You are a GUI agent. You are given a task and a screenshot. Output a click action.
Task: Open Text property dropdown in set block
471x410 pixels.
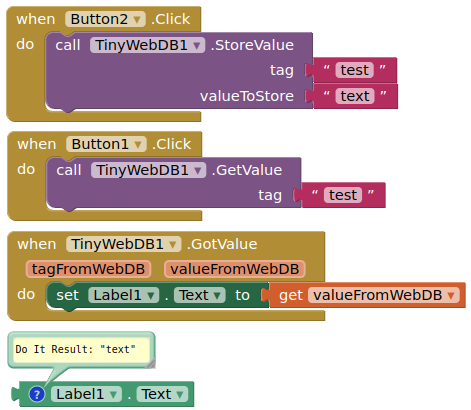pyautogui.click(x=200, y=295)
